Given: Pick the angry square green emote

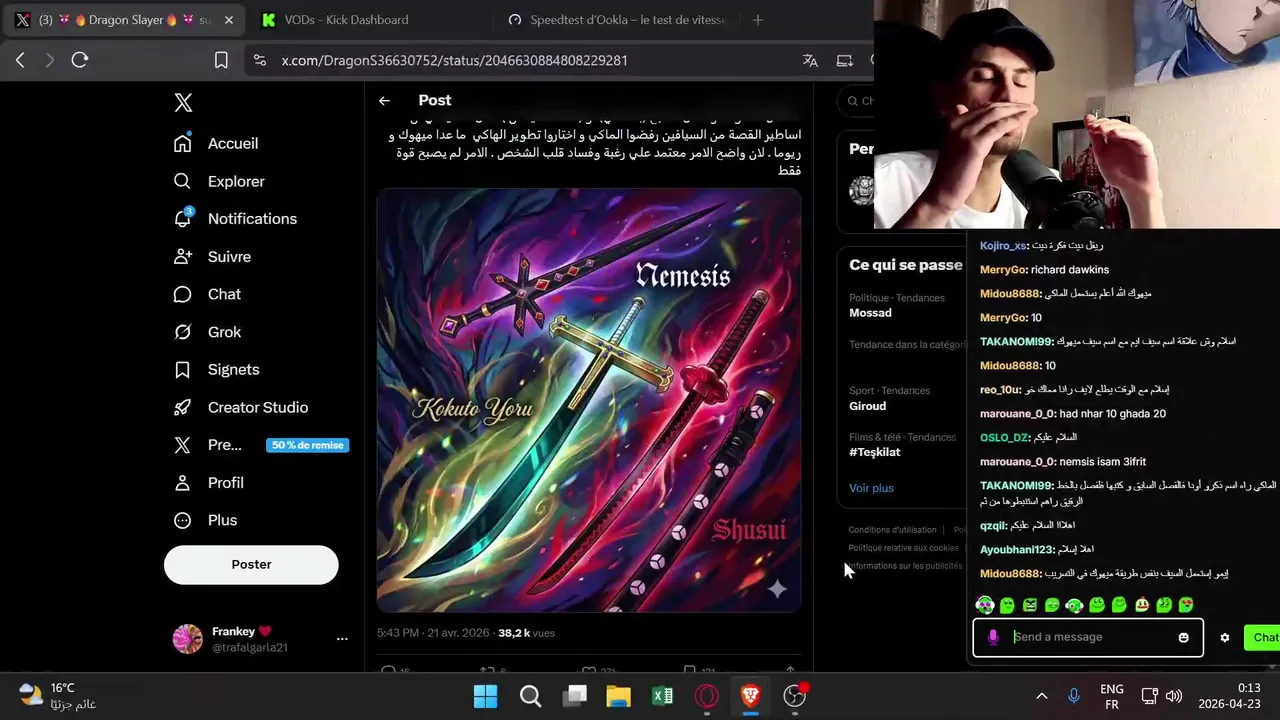Looking at the screenshot, I should point(1029,605).
